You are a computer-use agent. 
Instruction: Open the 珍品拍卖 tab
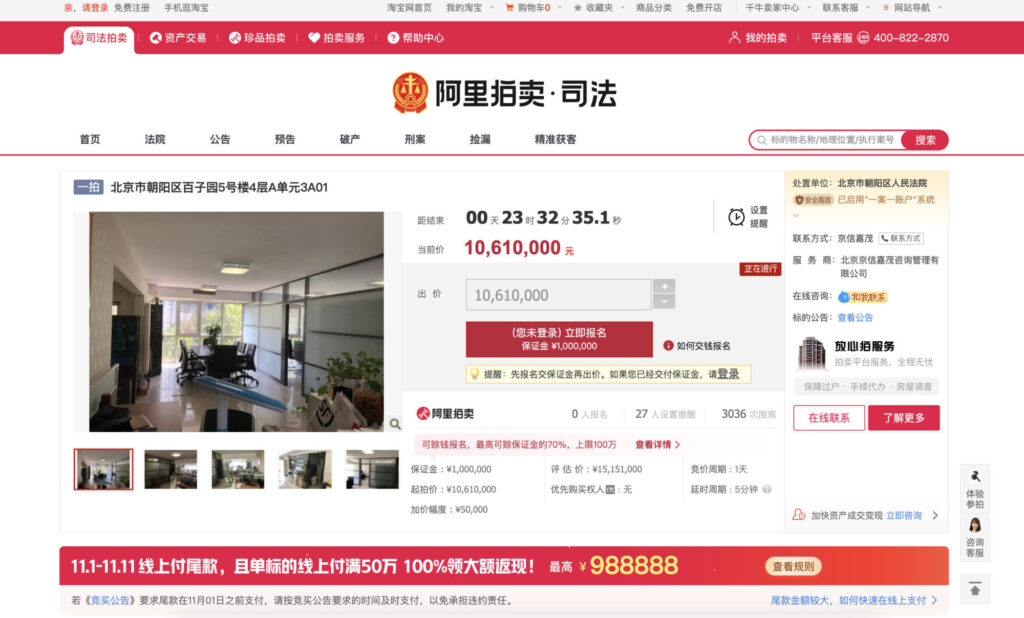click(x=257, y=38)
